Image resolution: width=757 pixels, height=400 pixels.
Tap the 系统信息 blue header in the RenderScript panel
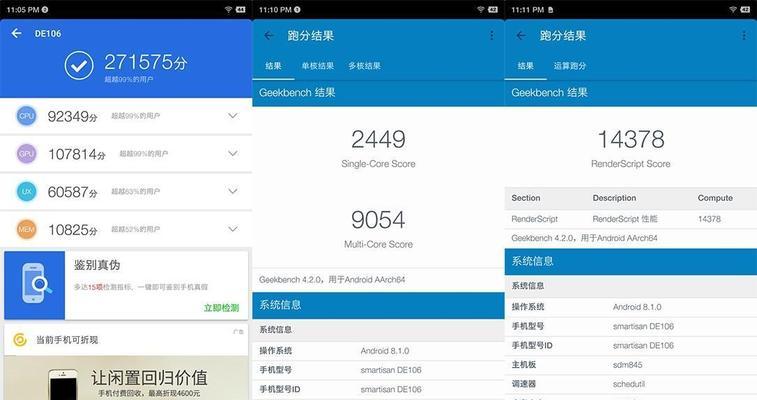631,261
